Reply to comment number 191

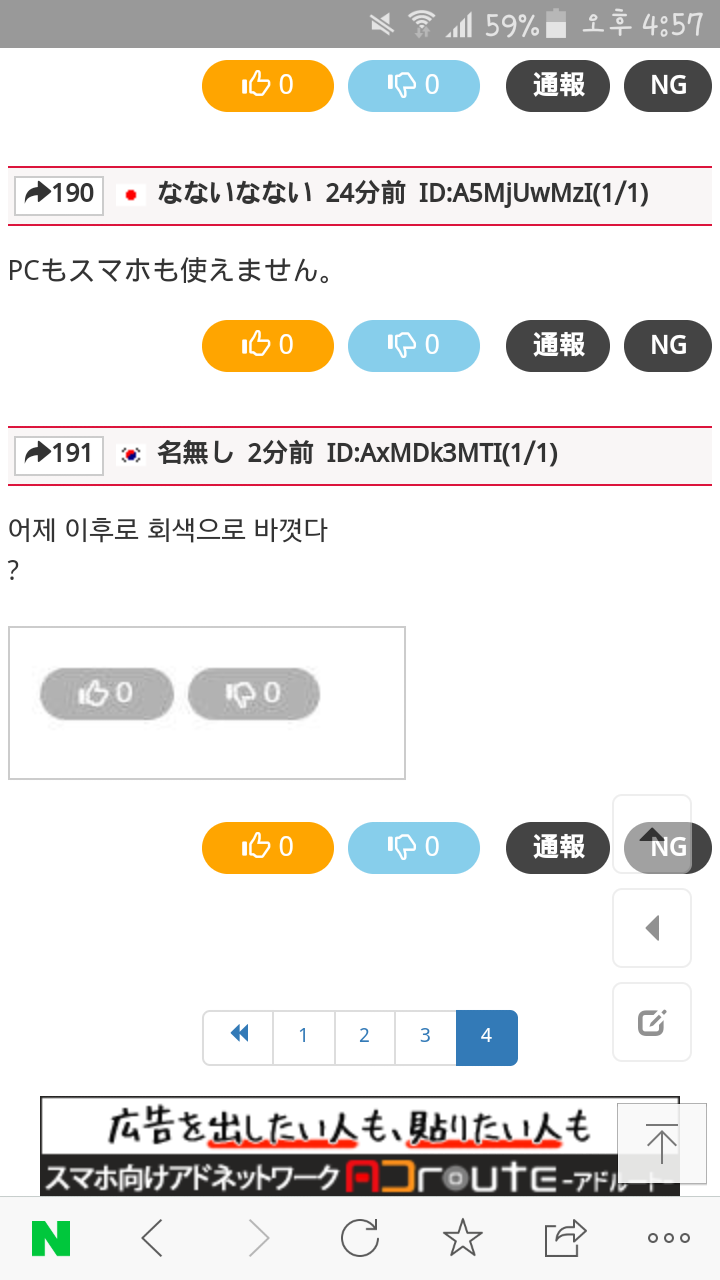59,454
